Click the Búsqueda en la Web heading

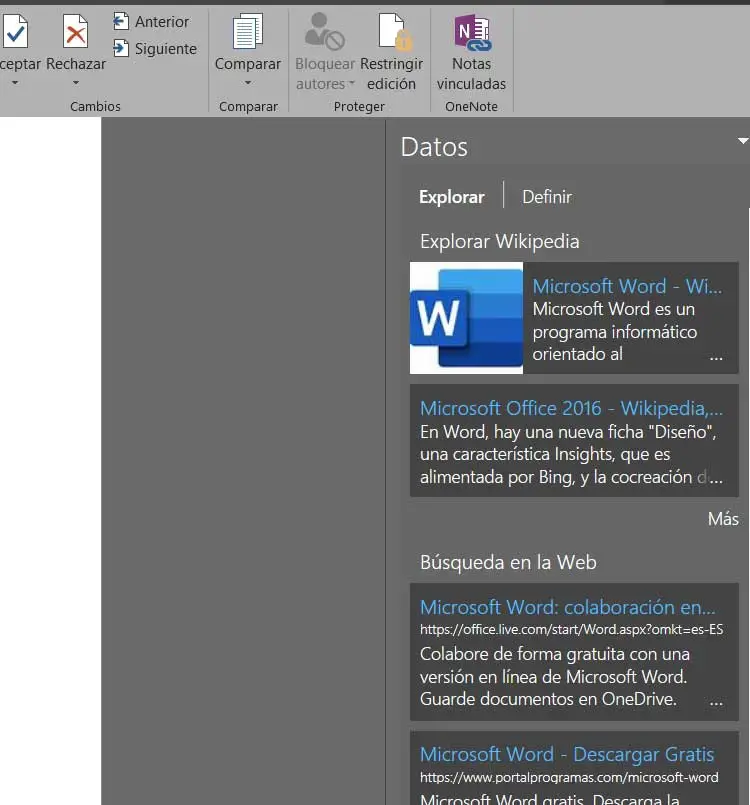point(508,562)
